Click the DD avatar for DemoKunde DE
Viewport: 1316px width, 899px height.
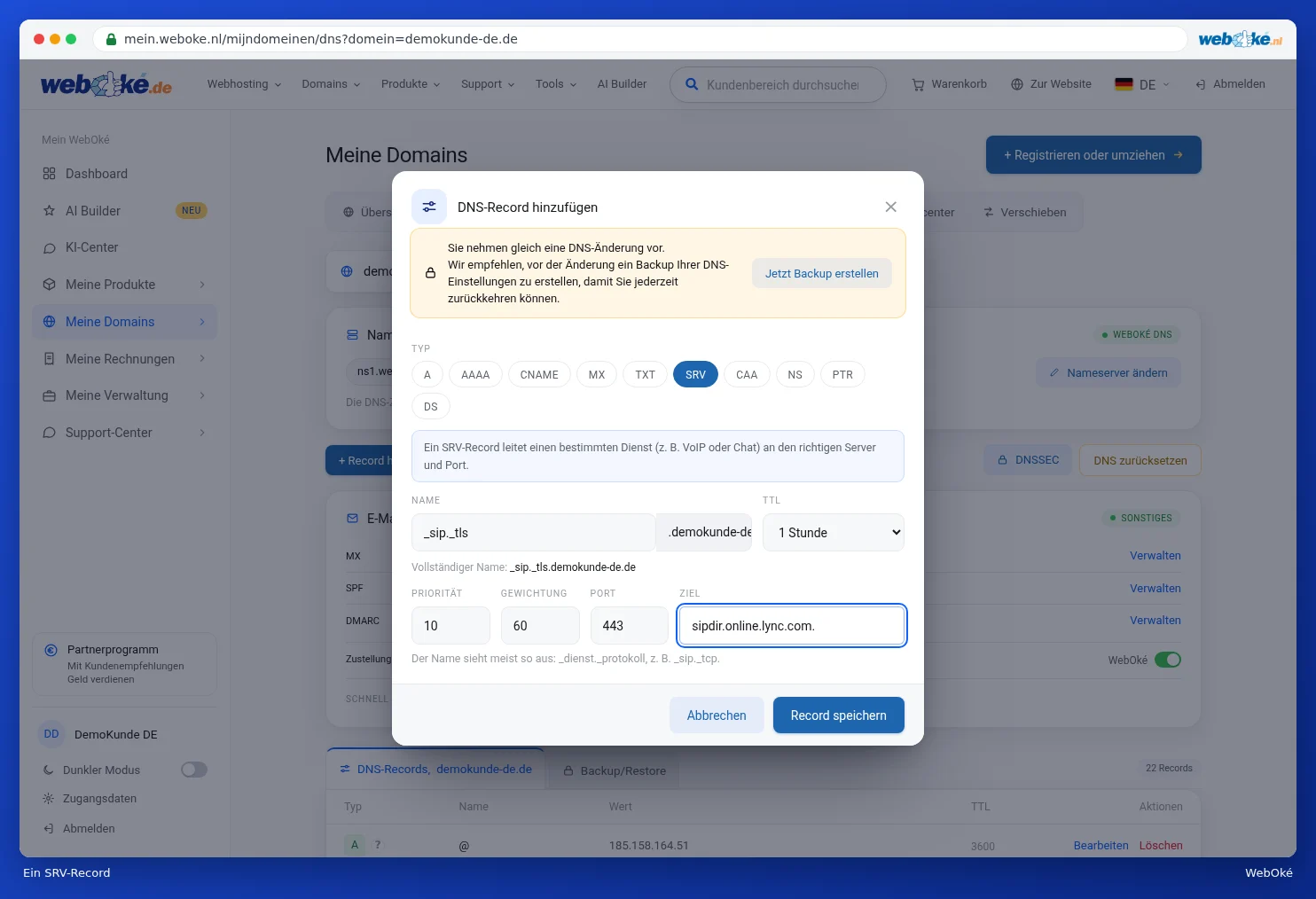pyautogui.click(x=51, y=734)
